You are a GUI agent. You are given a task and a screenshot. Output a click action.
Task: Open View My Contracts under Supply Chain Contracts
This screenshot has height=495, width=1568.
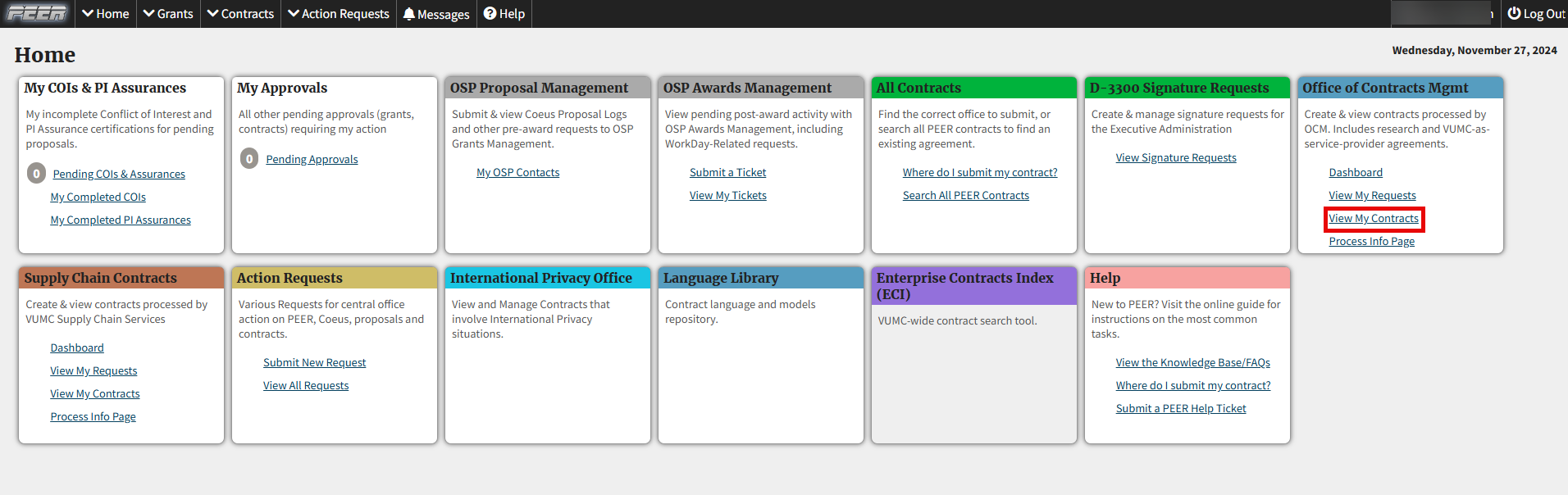point(94,393)
